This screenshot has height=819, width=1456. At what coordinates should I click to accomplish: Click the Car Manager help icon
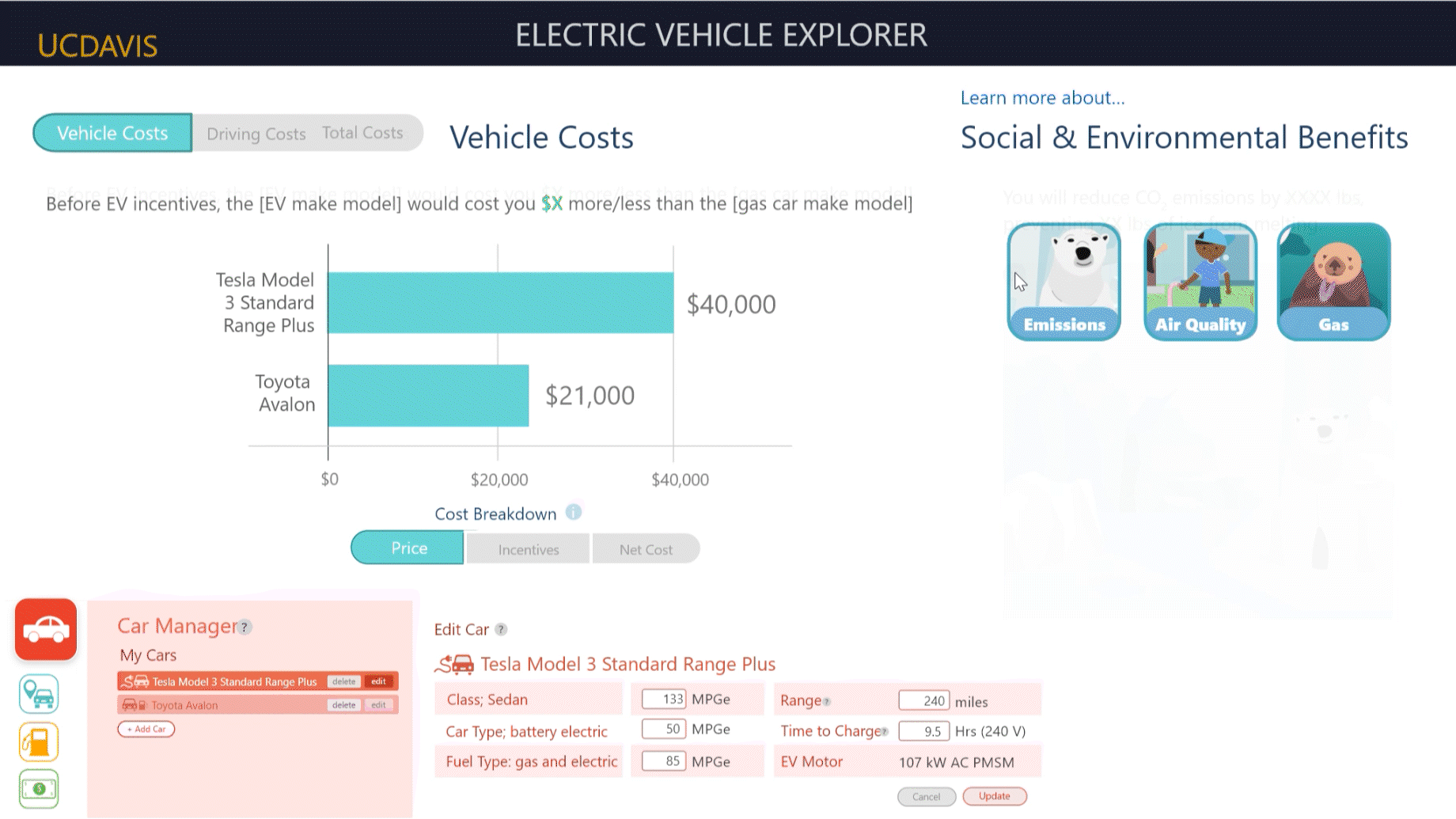click(x=245, y=627)
